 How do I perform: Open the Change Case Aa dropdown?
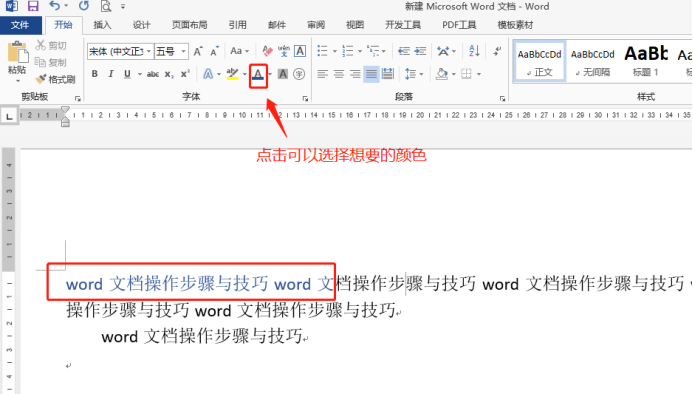coord(239,51)
